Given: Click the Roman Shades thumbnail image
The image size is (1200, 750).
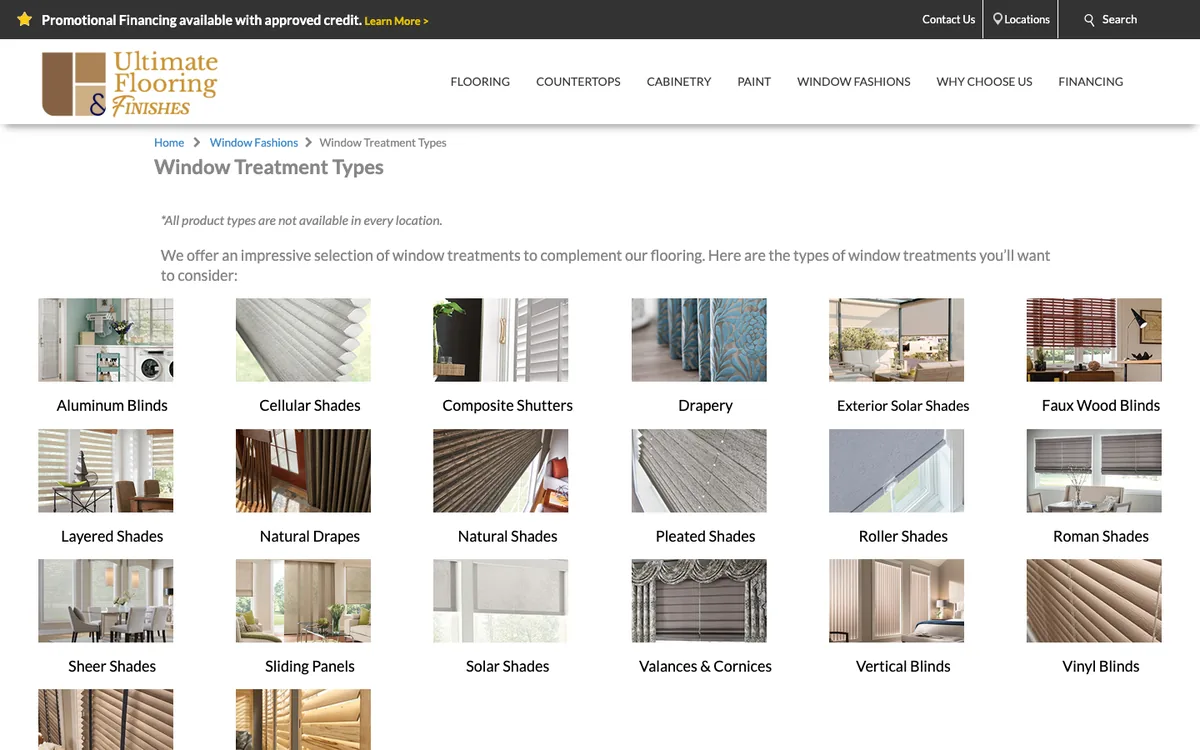Looking at the screenshot, I should pos(1094,471).
